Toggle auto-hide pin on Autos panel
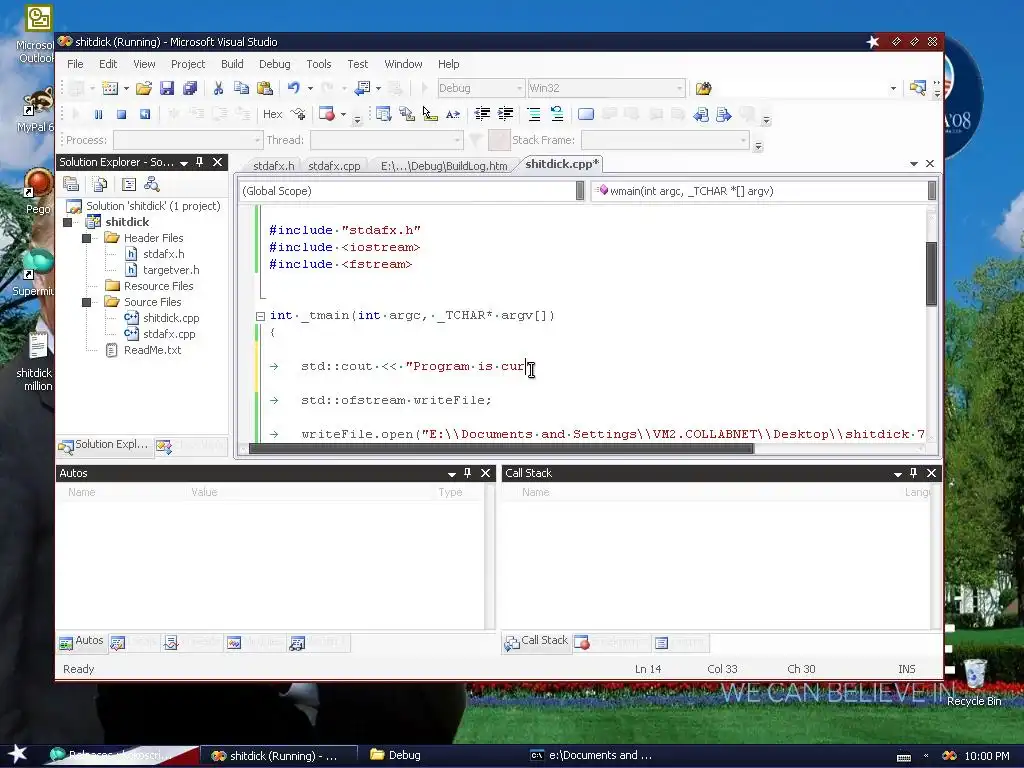The height and width of the screenshot is (768, 1024). point(468,473)
